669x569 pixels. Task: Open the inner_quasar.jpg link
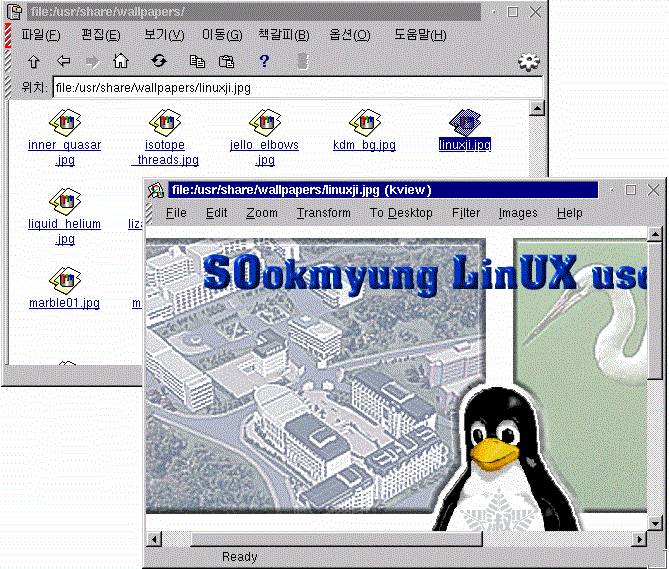tap(64, 153)
